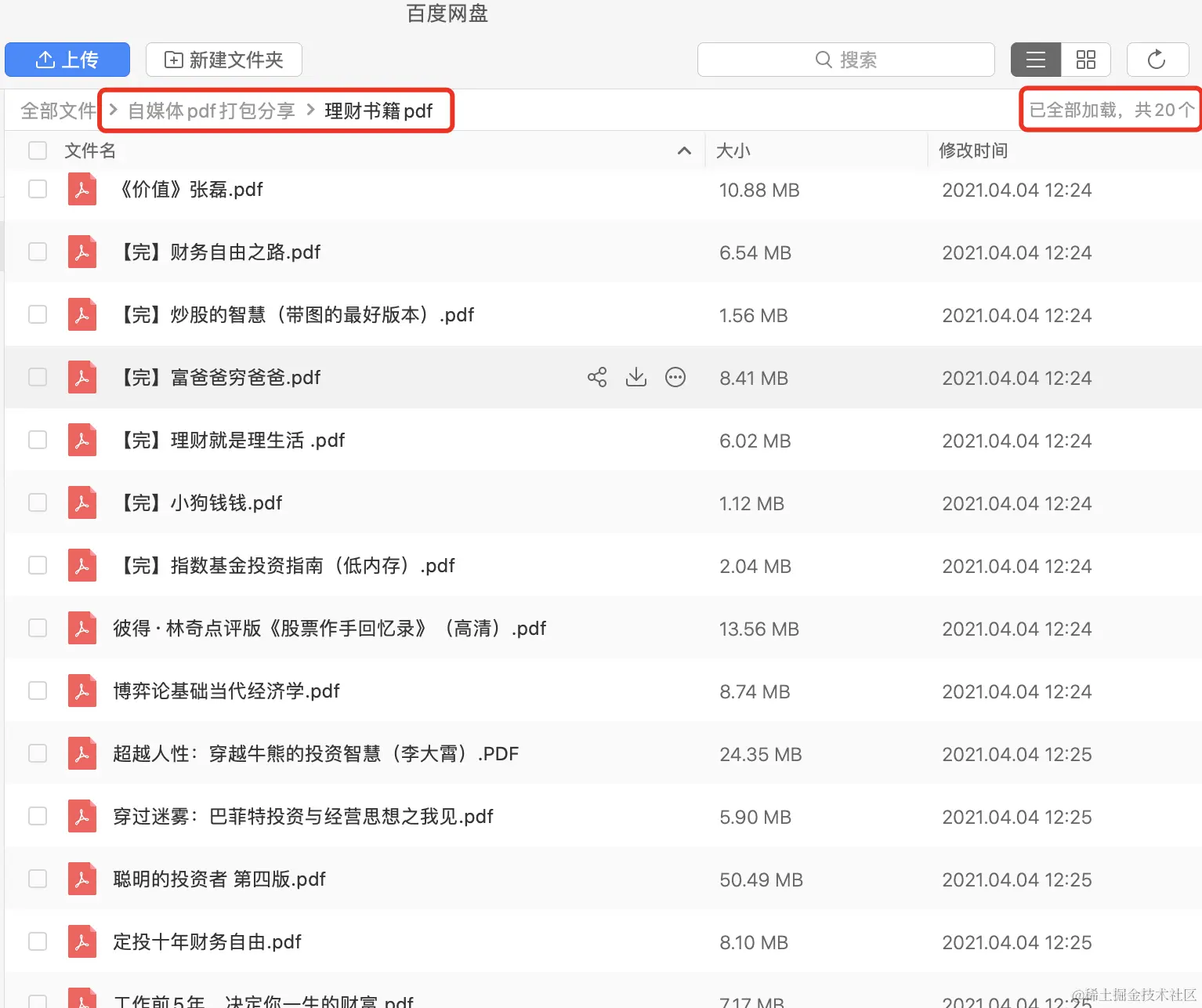This screenshot has width=1202, height=1008.
Task: Open more options for 【完】富爸爸穷爸爸.pdf
Action: (675, 377)
